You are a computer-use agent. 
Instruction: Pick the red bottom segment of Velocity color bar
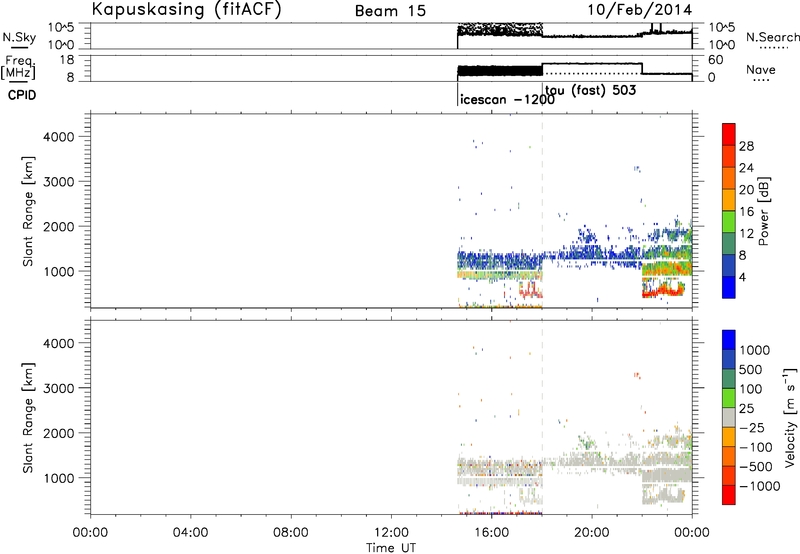click(729, 495)
